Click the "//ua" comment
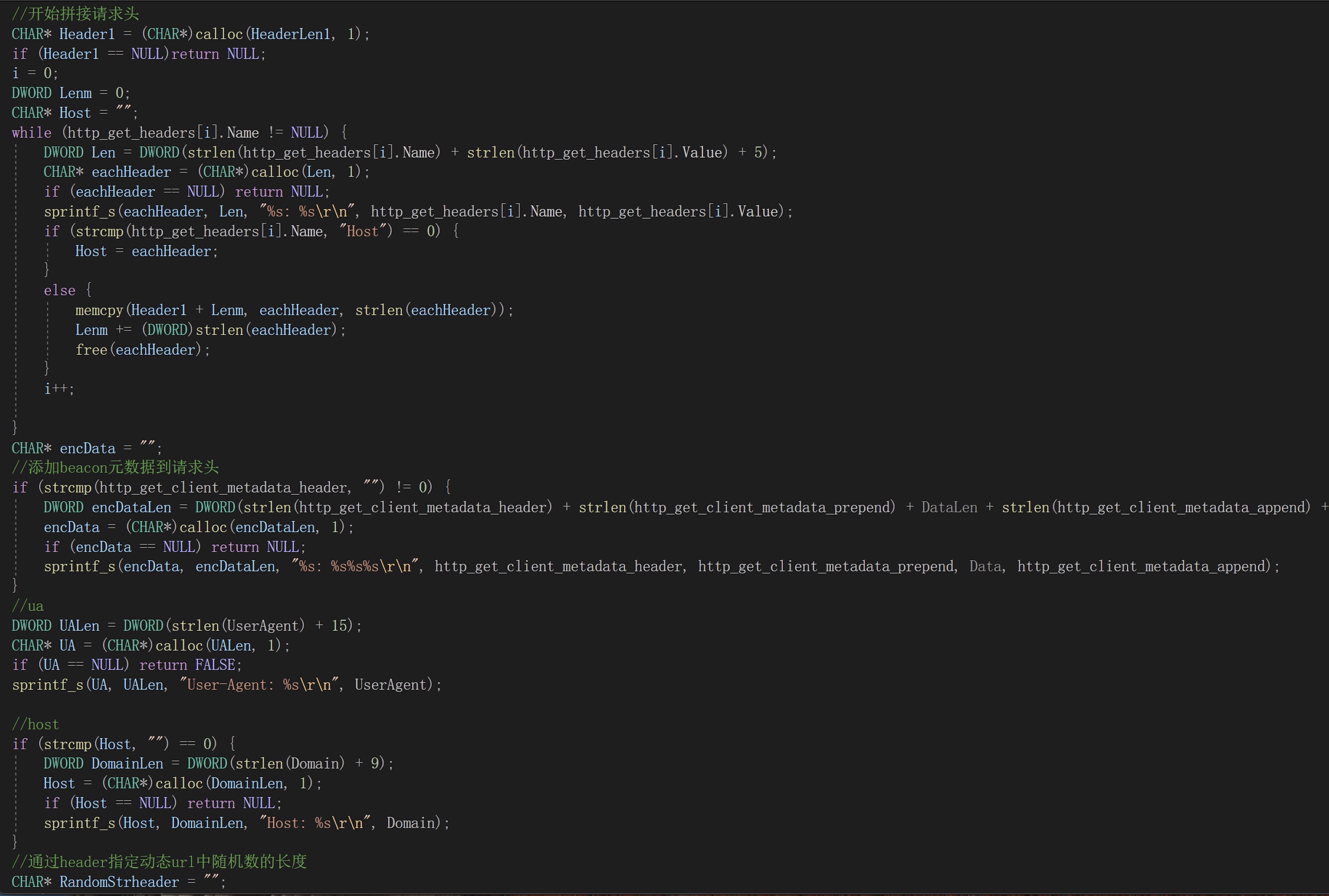1329x896 pixels. click(27, 606)
